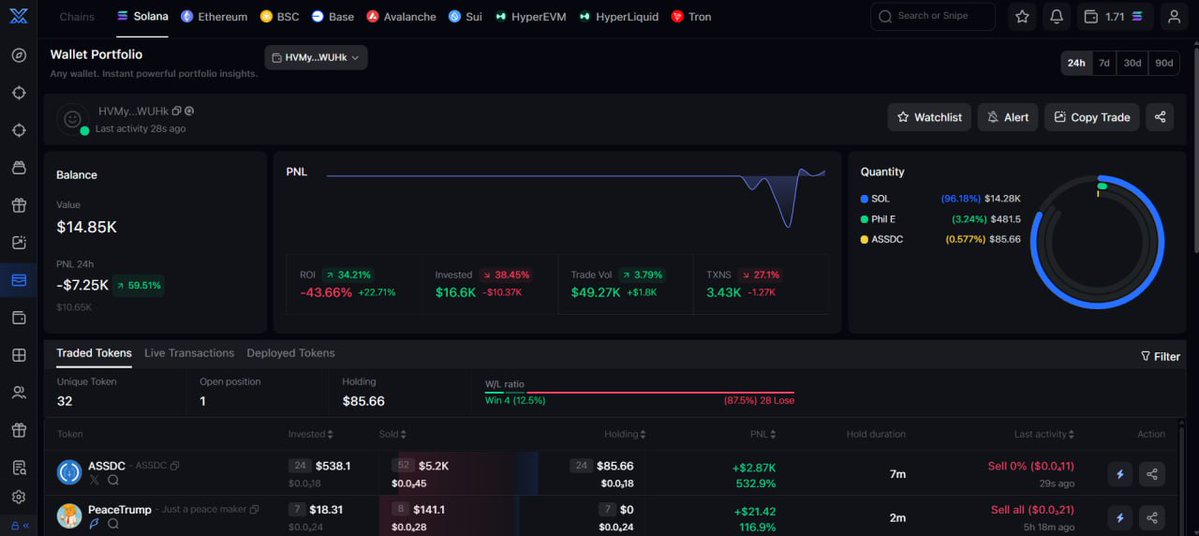Viewport: 1199px width, 536px height.
Task: Switch to the Solana chain
Action: pos(142,16)
